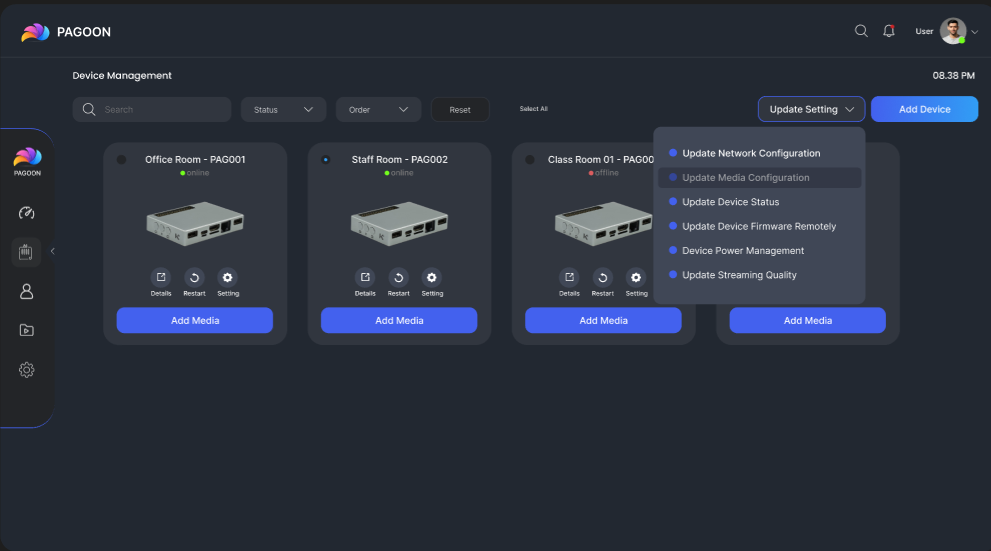
Task: Click the search magnifier icon in header
Action: (x=861, y=31)
